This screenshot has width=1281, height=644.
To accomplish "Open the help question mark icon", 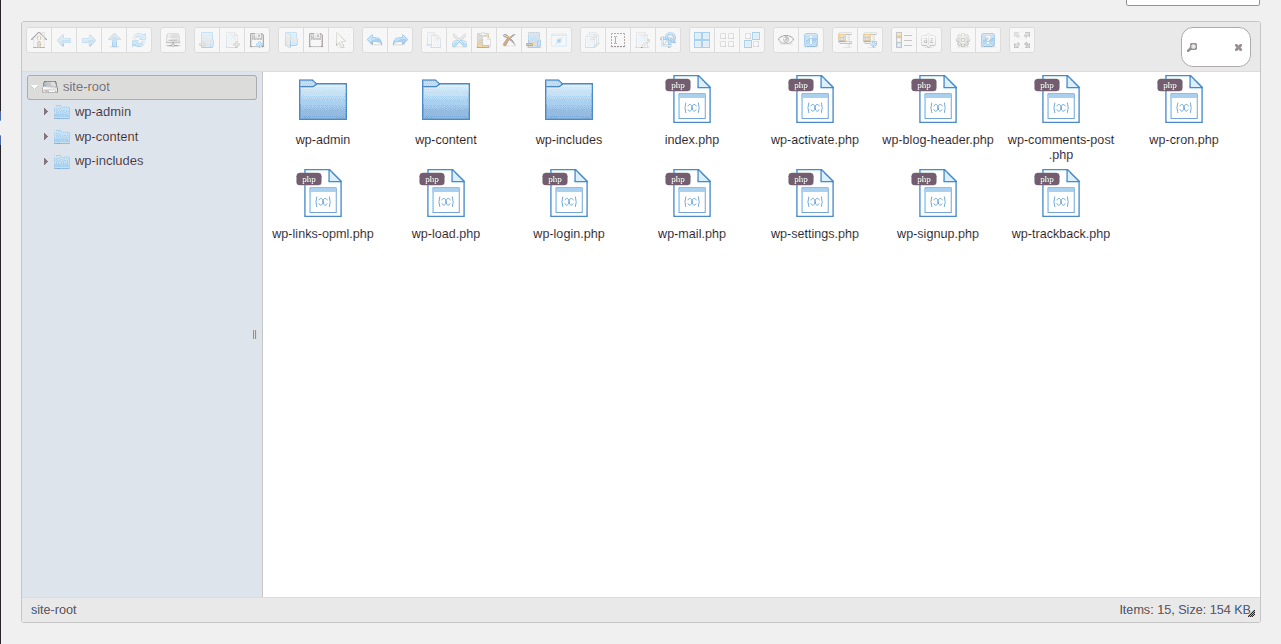I will click(988, 41).
